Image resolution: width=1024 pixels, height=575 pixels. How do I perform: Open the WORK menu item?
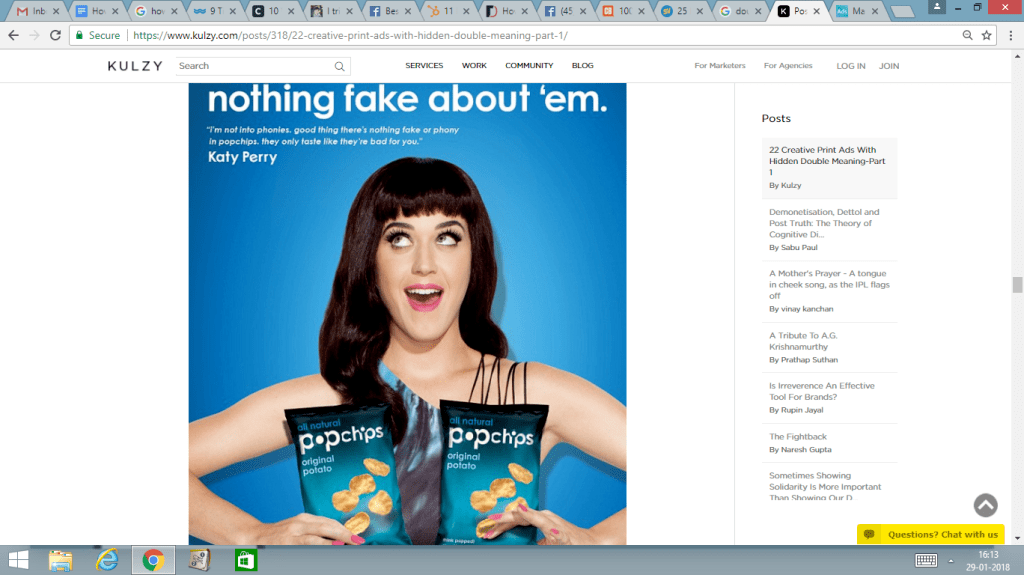tap(474, 65)
